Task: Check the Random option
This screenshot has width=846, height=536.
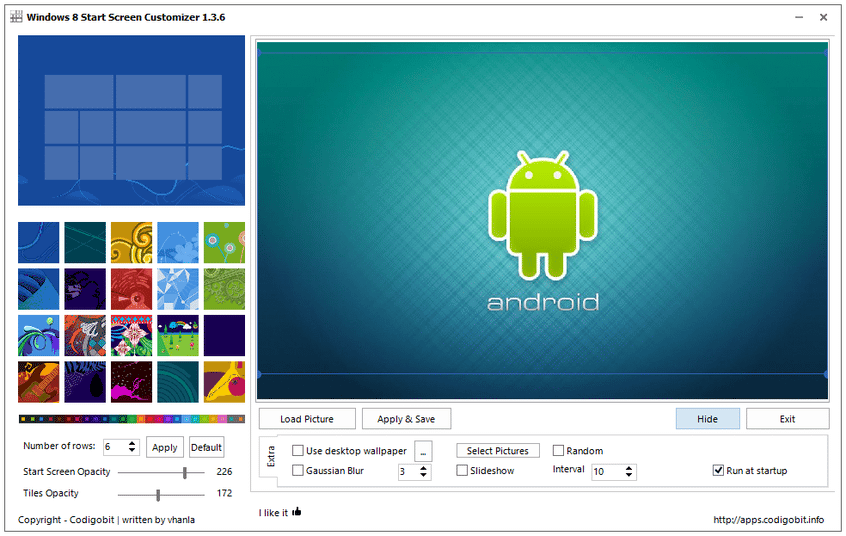Action: [x=558, y=451]
